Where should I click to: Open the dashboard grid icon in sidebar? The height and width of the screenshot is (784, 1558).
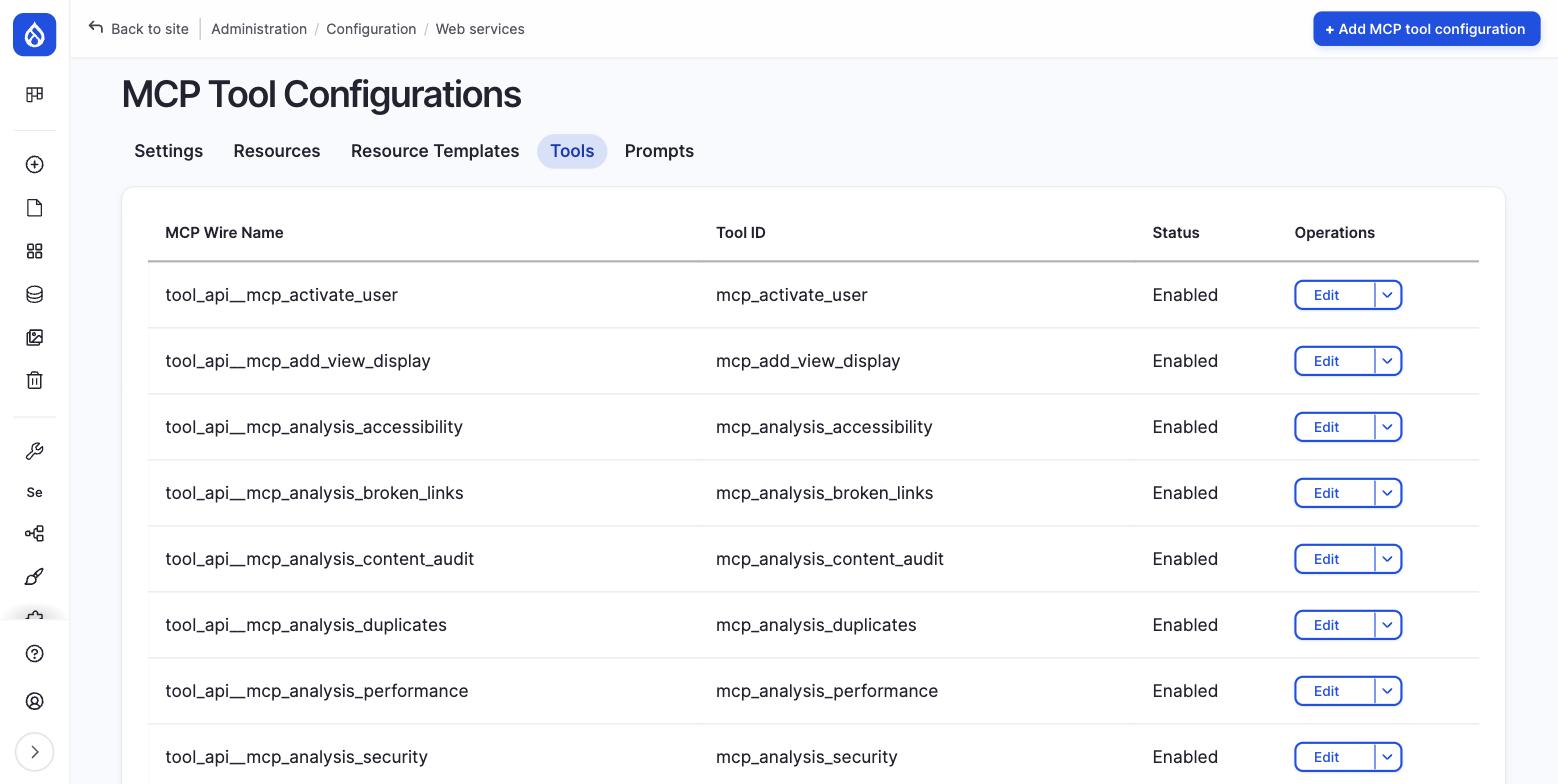tap(34, 94)
